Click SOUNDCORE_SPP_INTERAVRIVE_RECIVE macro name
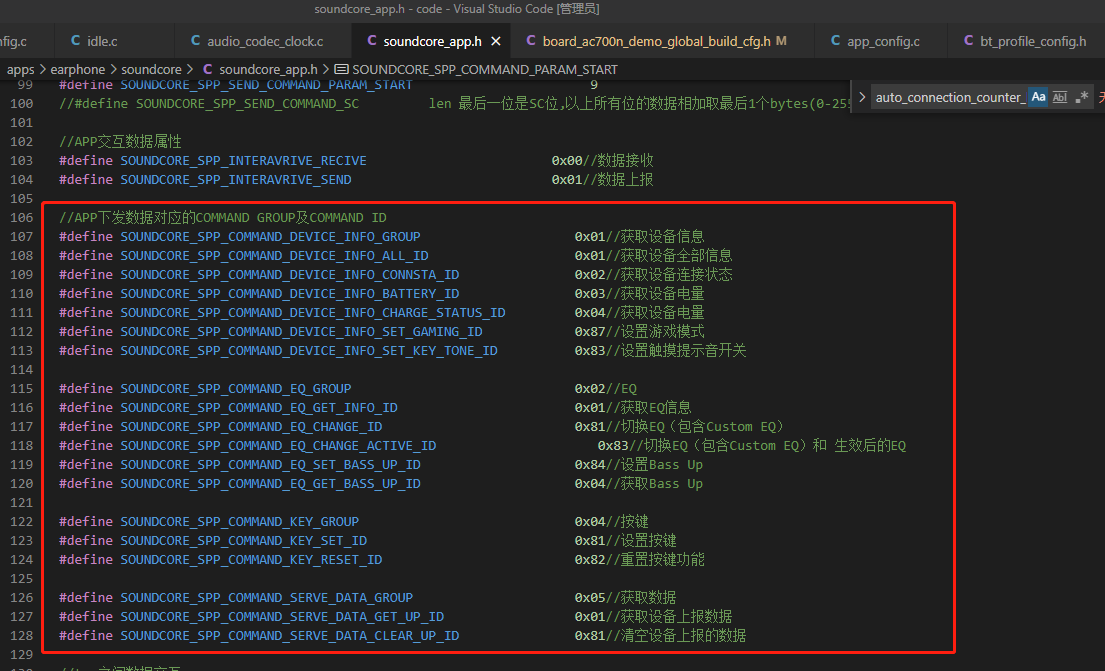This screenshot has height=671, width=1105. pyautogui.click(x=243, y=161)
